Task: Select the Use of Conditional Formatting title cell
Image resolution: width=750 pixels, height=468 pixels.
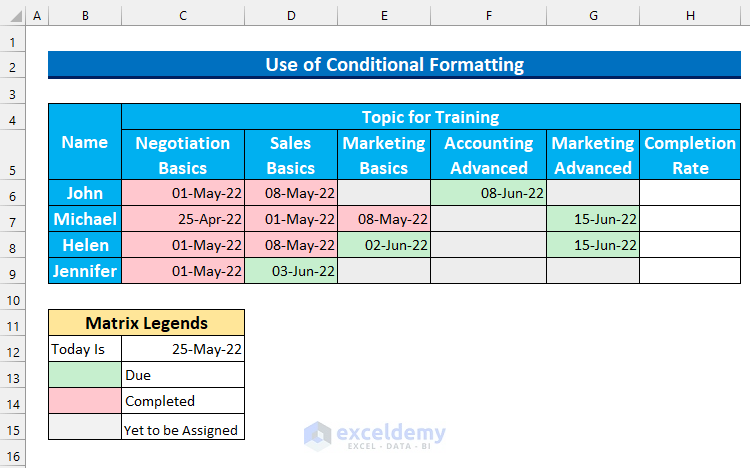Action: [394, 65]
